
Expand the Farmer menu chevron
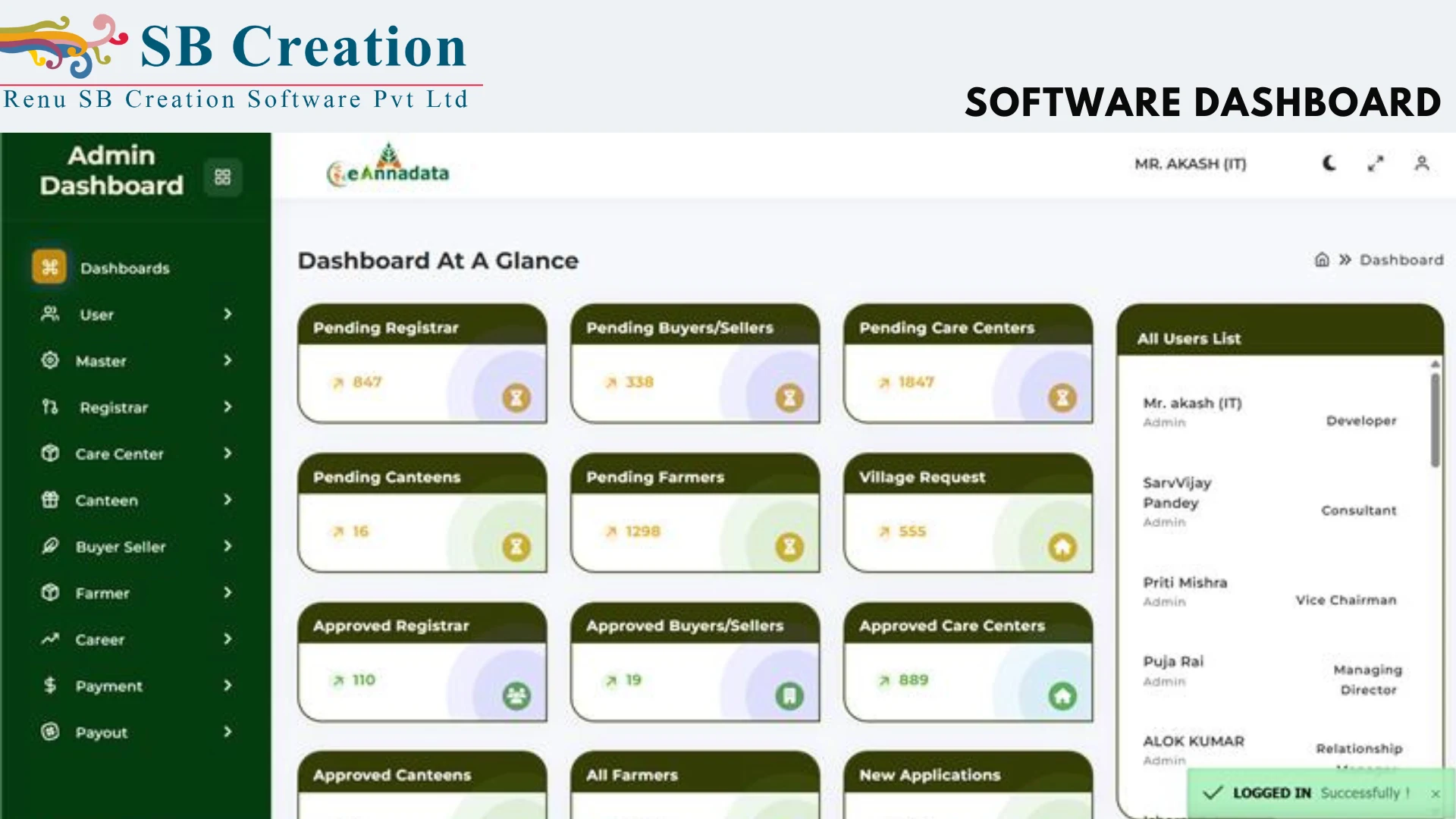(x=227, y=592)
